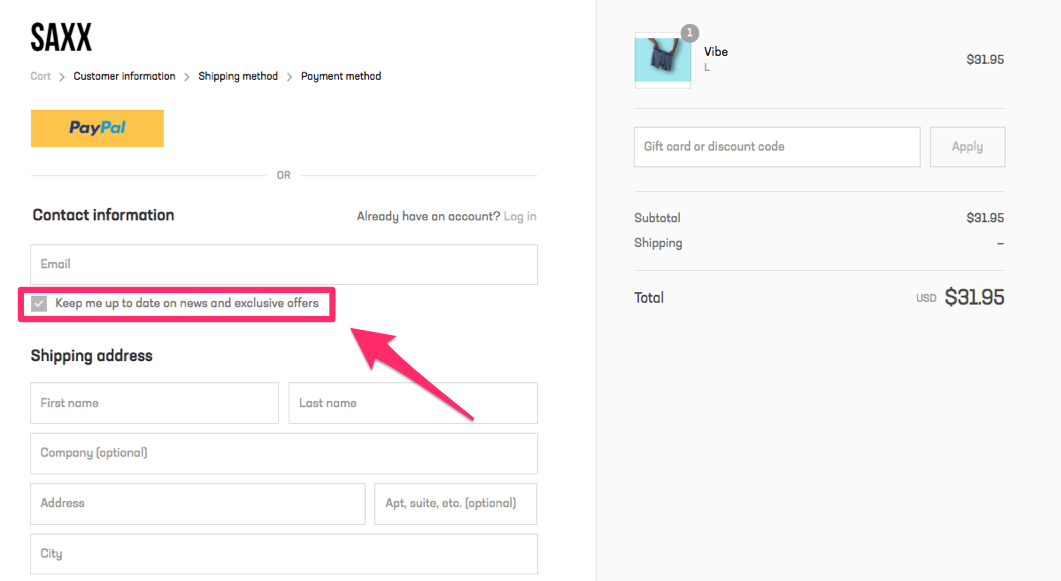Open the Log in link

pyautogui.click(x=520, y=216)
